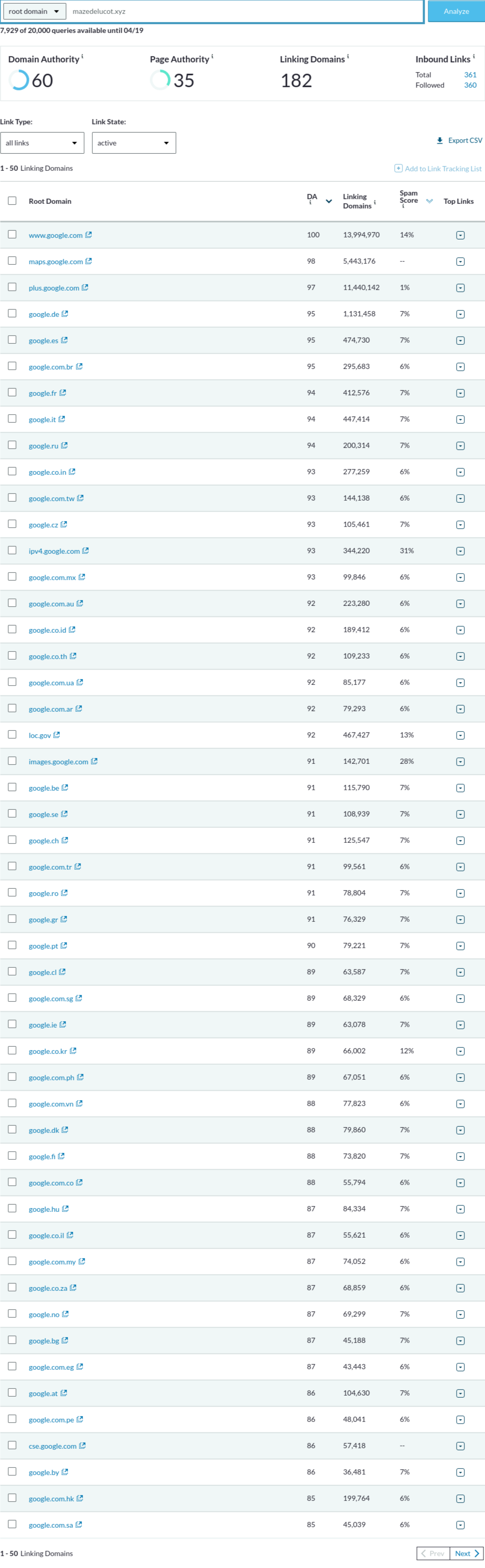Check the select-all checkbox in table header
The image size is (485, 1568).
[x=12, y=201]
